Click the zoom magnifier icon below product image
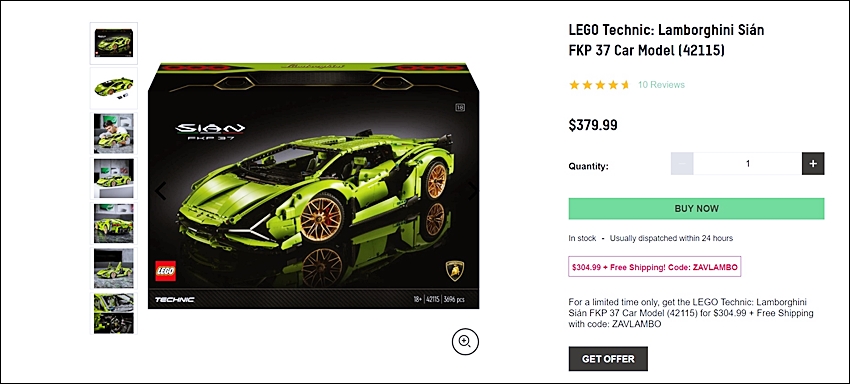The image size is (850, 384). coord(465,341)
